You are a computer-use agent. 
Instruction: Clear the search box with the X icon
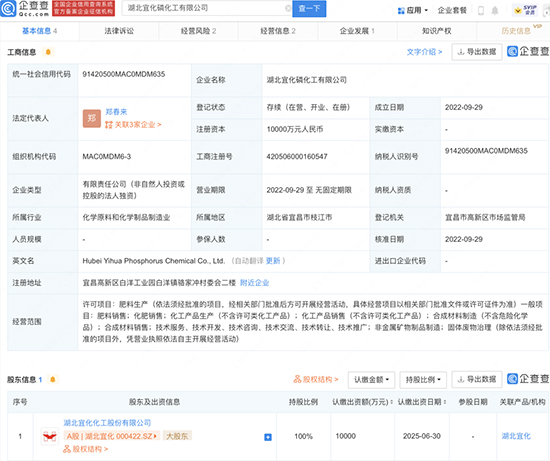tap(288, 8)
